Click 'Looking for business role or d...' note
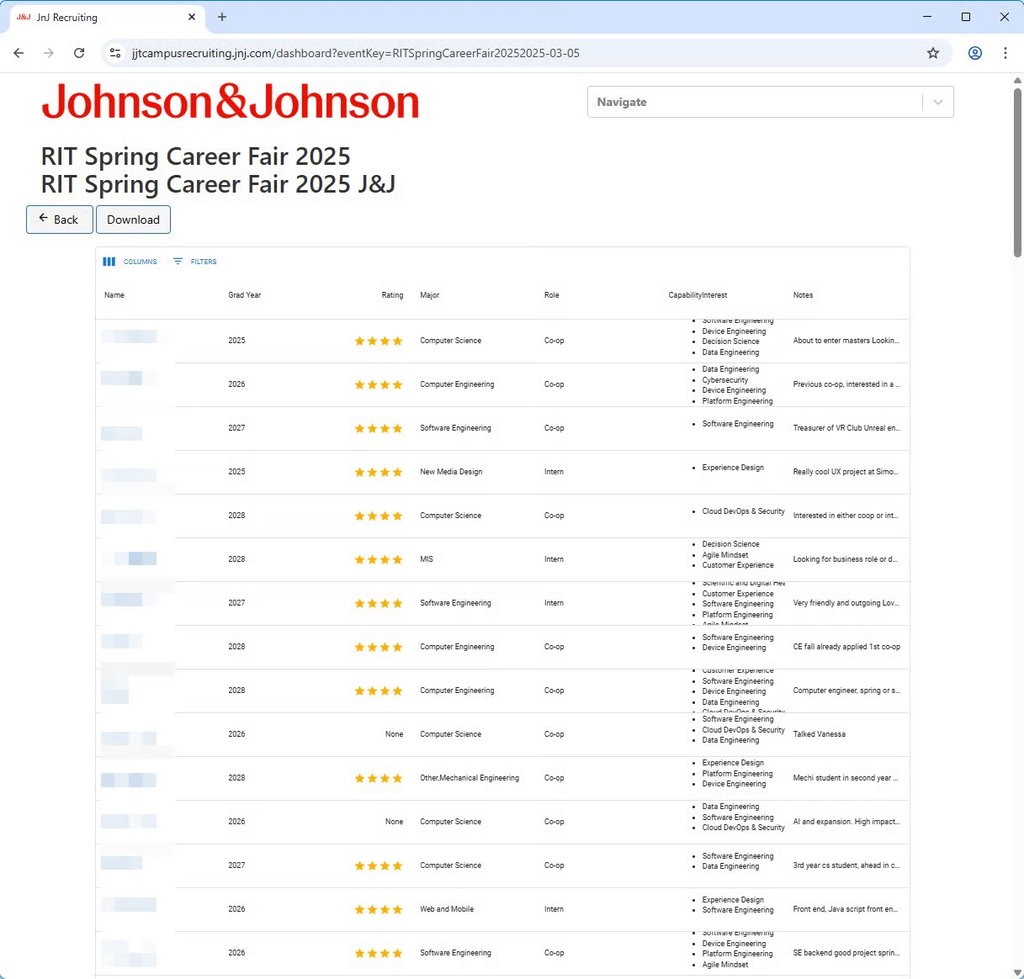This screenshot has height=979, width=1024. tap(845, 559)
